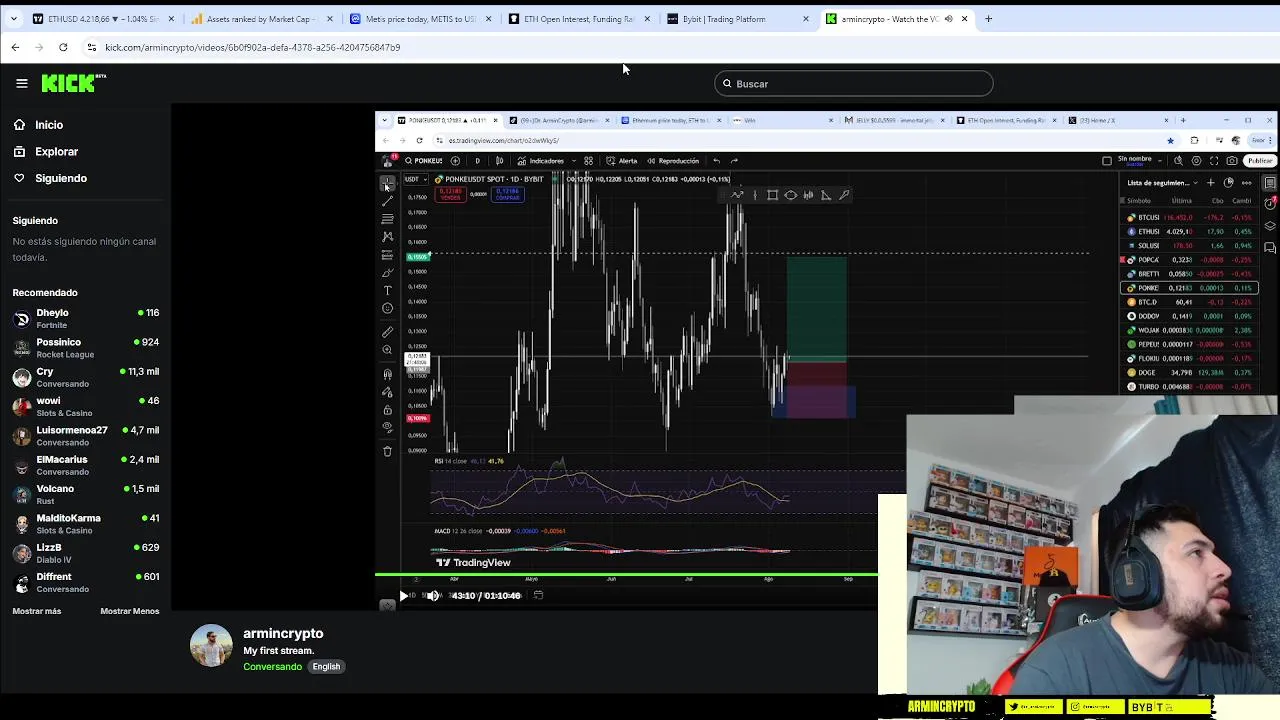The image size is (1280, 720).
Task: Select the brush tool in TradingView toolbar
Action: (388, 273)
